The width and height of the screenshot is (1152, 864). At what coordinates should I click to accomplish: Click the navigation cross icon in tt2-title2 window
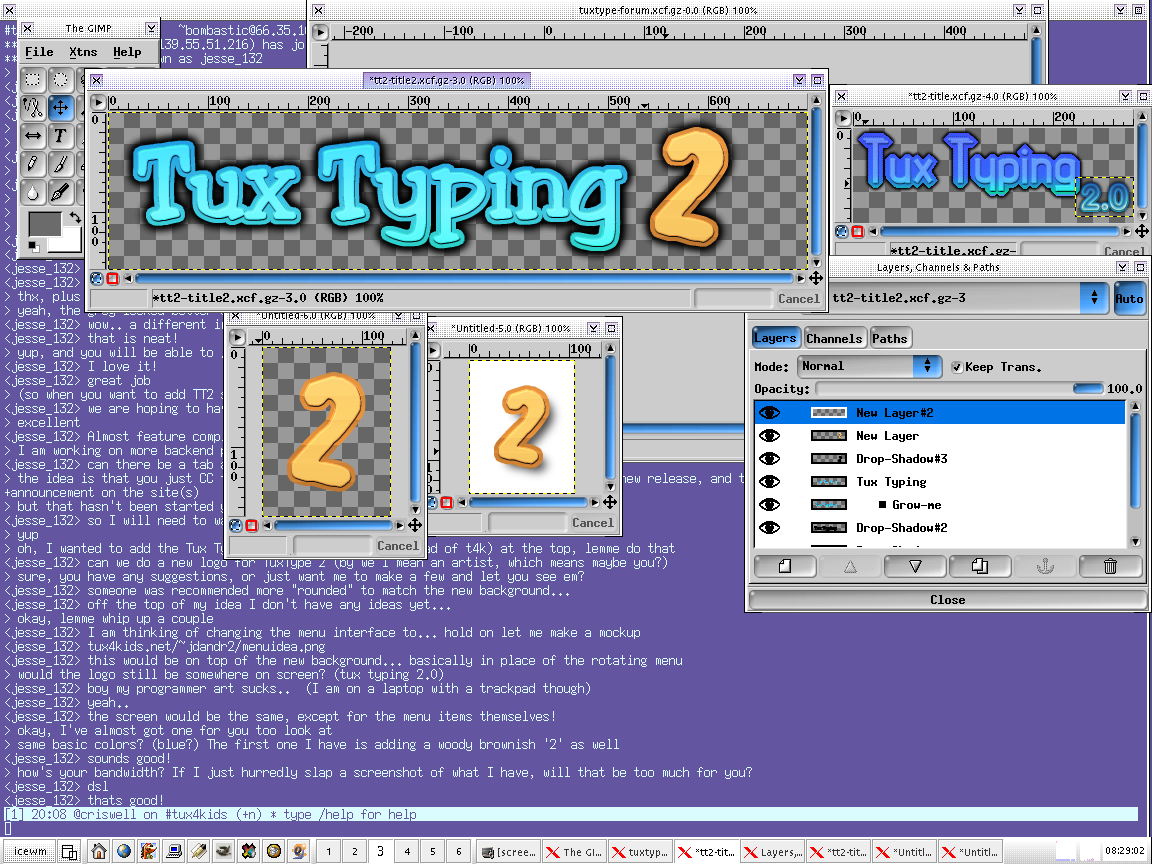click(816, 278)
